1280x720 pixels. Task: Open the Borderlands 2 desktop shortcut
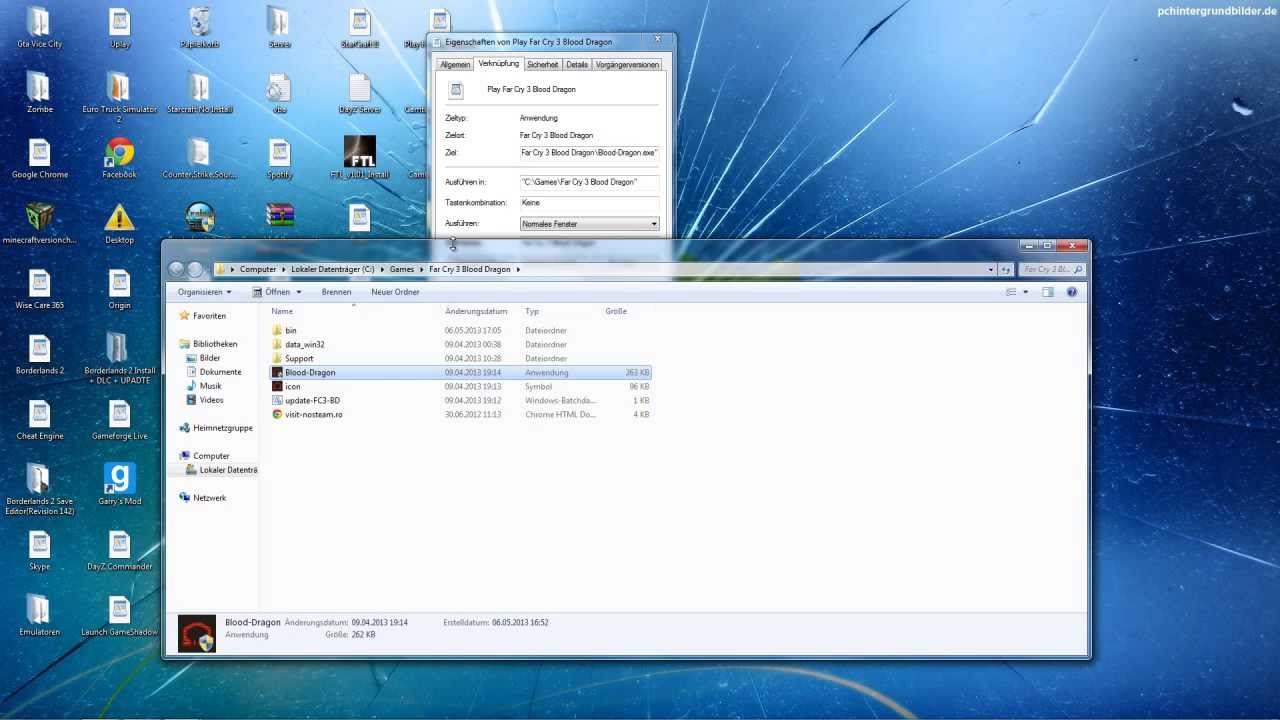(x=39, y=354)
